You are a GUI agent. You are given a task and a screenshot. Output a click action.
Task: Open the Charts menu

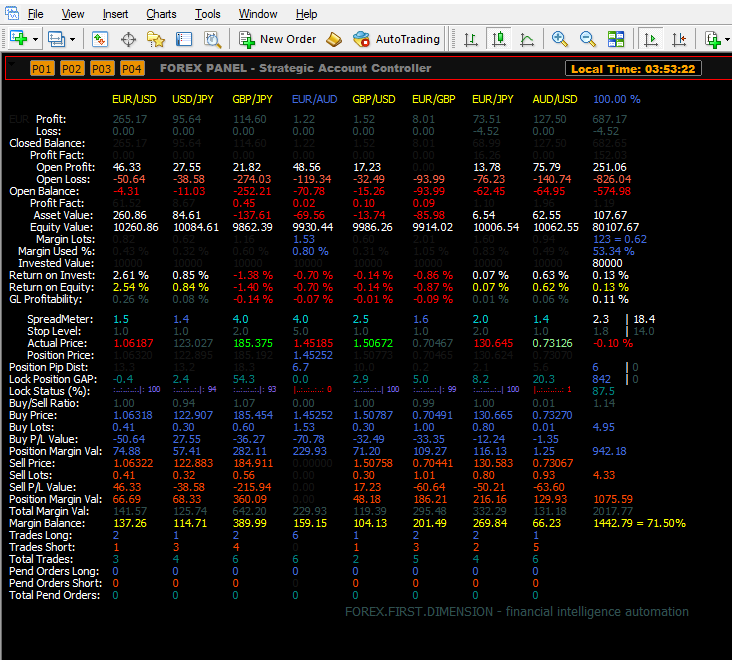pos(161,14)
